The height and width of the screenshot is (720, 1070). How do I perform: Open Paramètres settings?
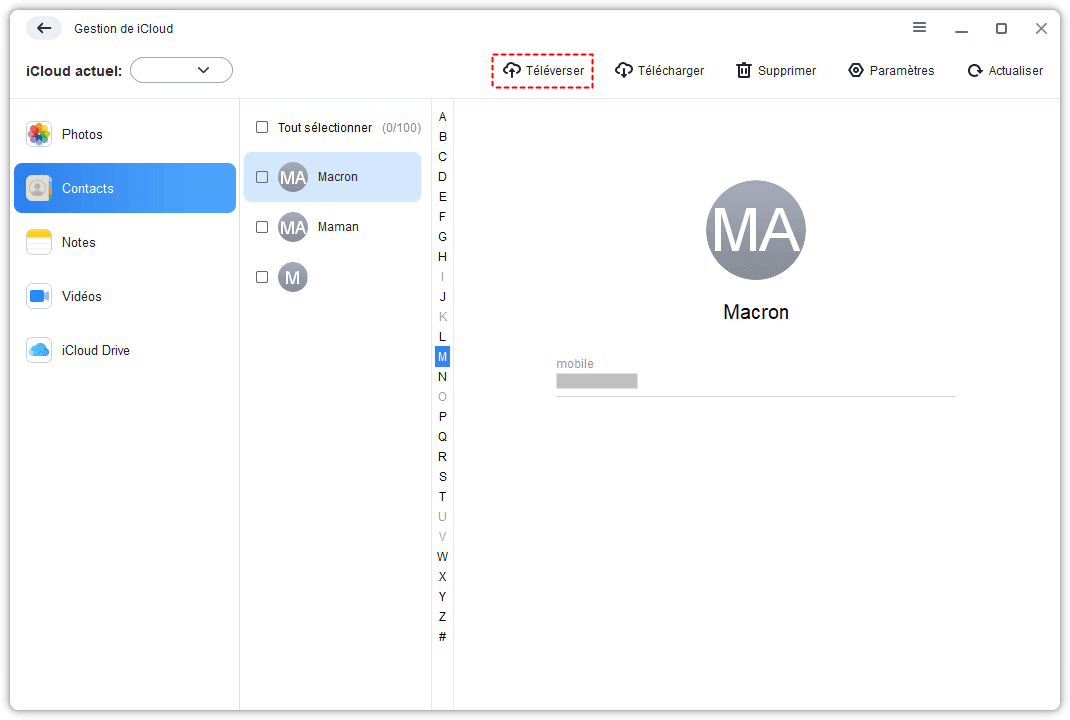(891, 70)
